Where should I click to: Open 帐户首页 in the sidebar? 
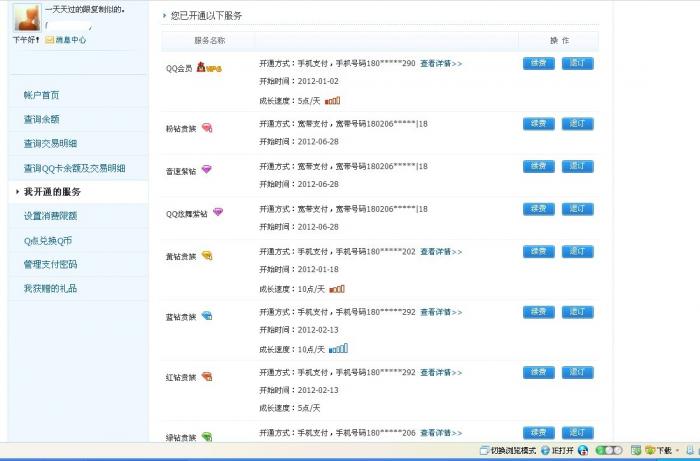(42, 95)
